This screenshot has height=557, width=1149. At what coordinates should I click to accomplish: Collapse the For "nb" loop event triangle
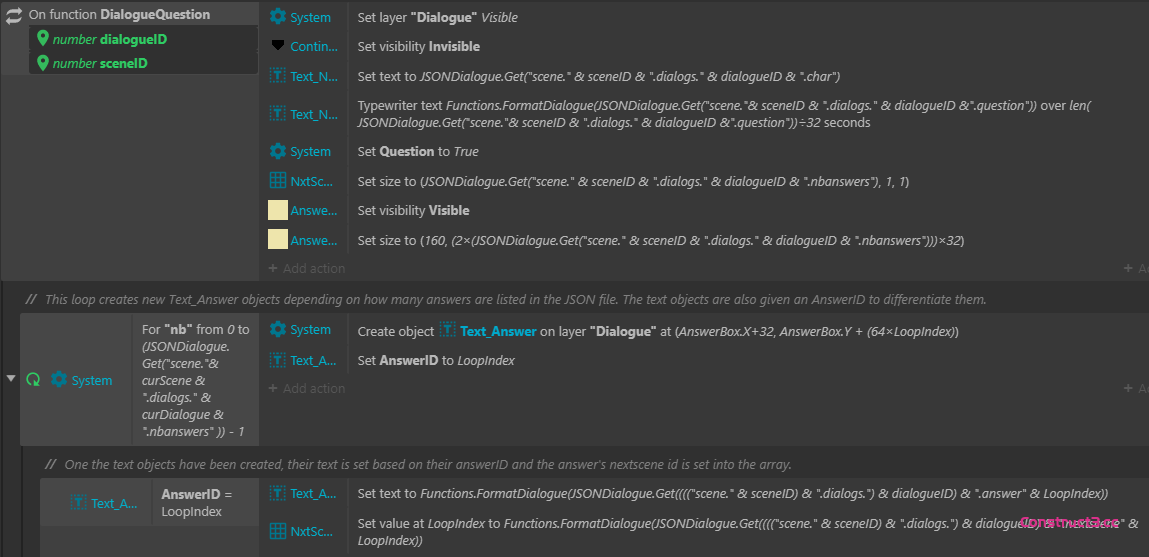click(x=11, y=379)
